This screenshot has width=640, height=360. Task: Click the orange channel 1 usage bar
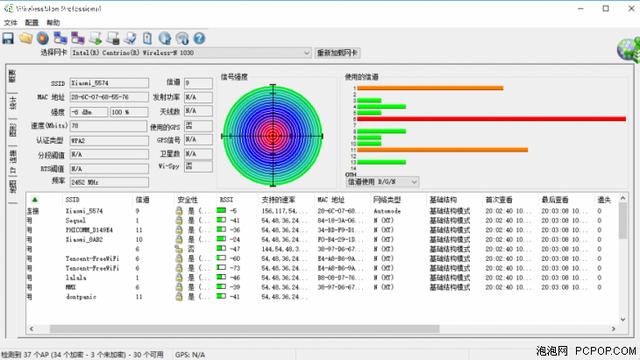[430, 88]
